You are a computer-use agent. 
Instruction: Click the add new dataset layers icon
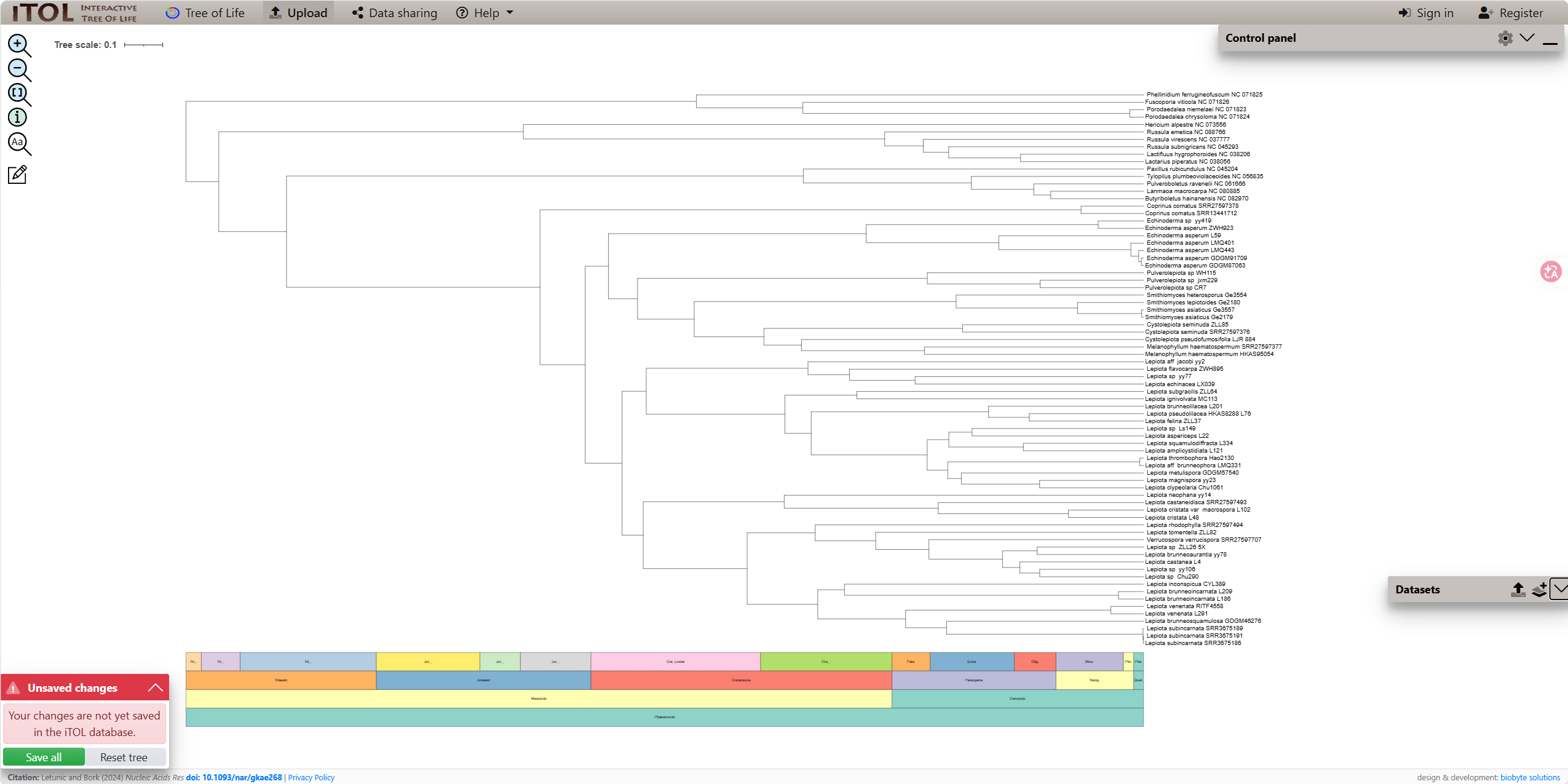[1539, 590]
